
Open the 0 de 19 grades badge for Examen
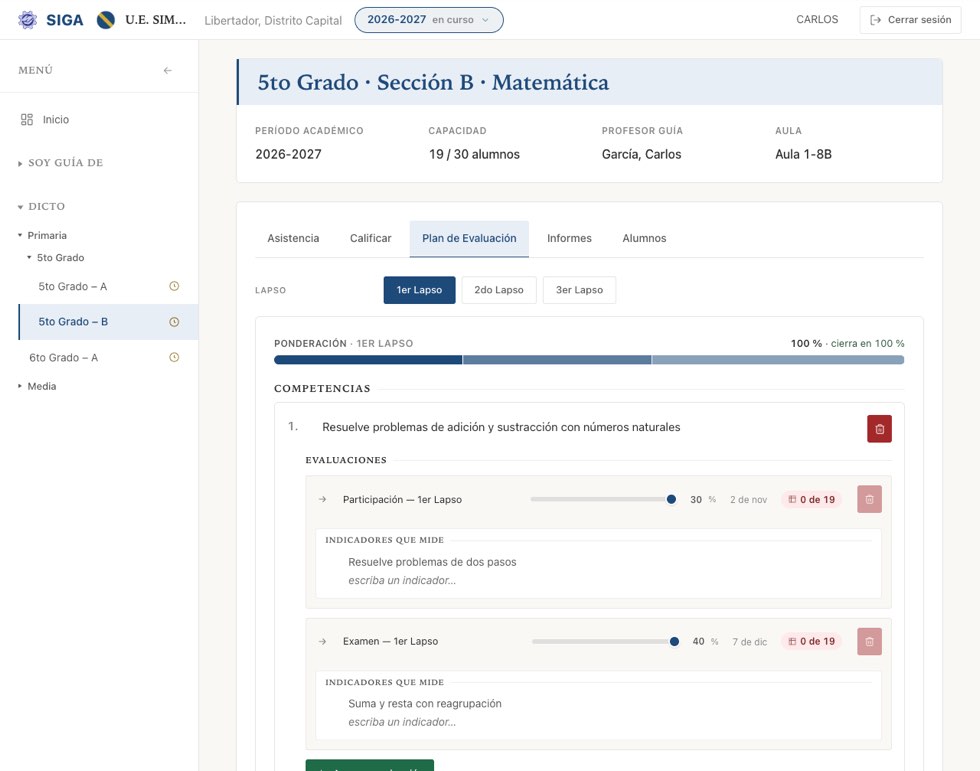click(811, 642)
